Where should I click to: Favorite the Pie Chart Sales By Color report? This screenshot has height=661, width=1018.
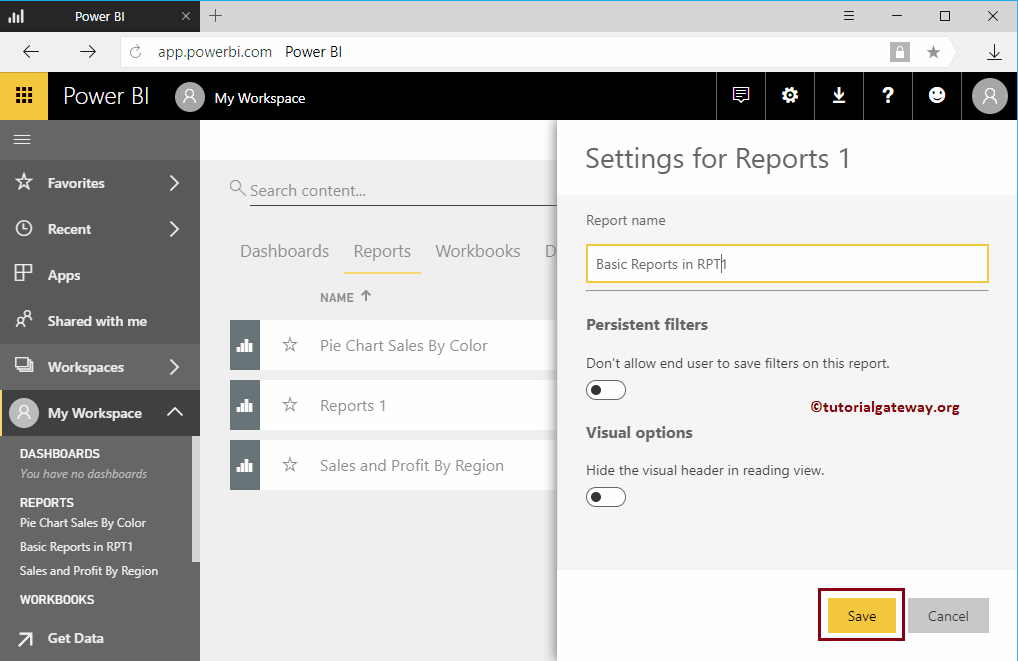click(289, 345)
